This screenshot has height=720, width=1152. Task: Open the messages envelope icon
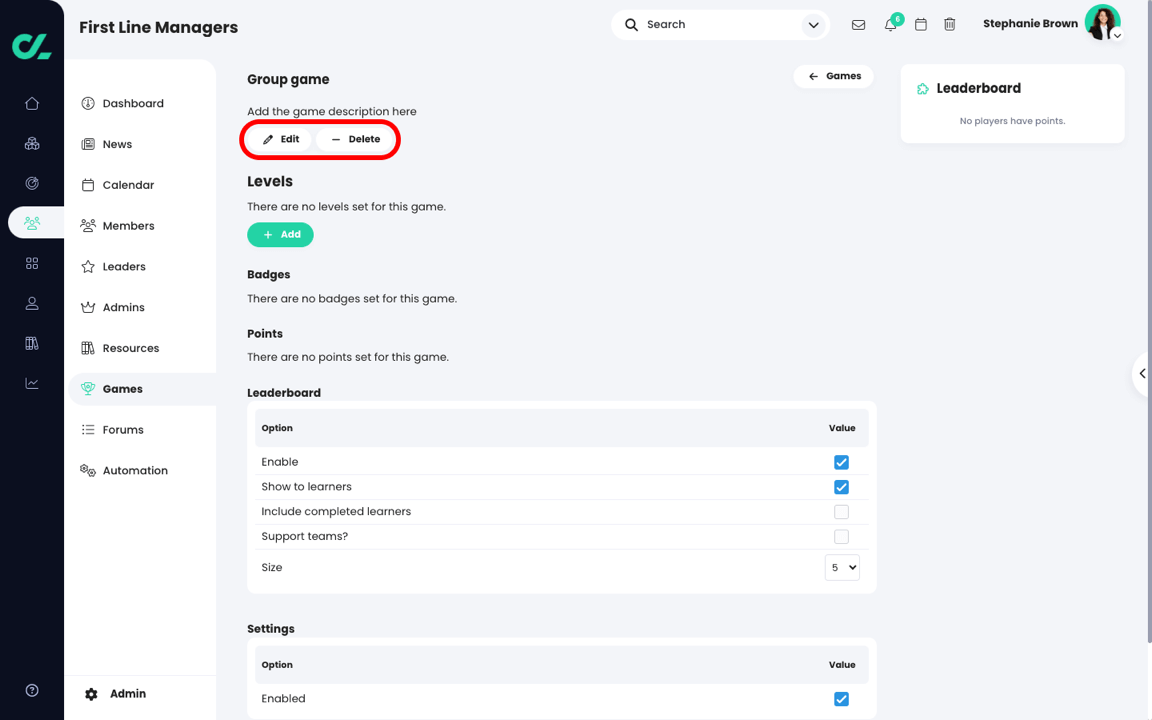tap(858, 25)
